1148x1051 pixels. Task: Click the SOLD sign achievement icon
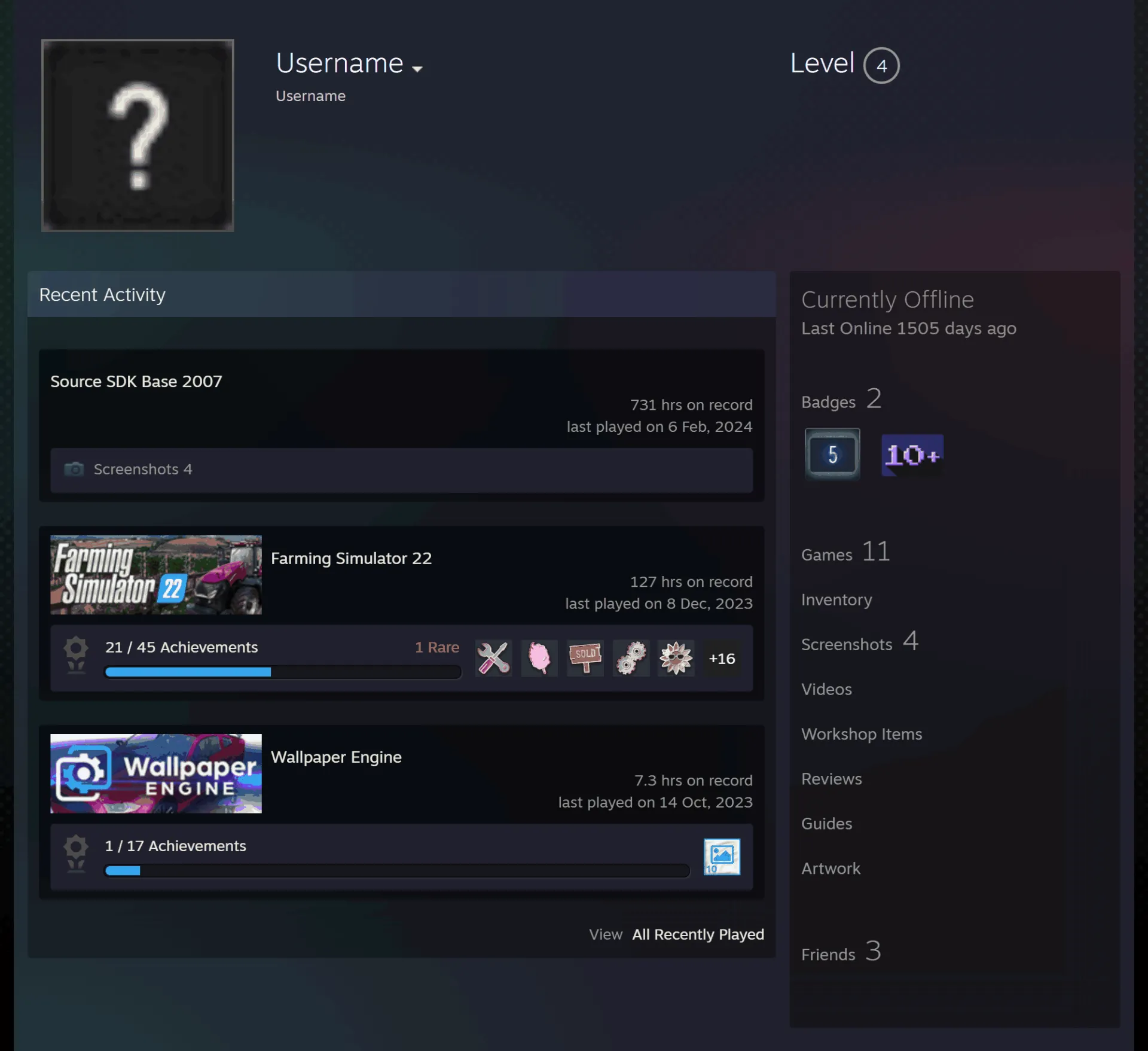pos(585,658)
